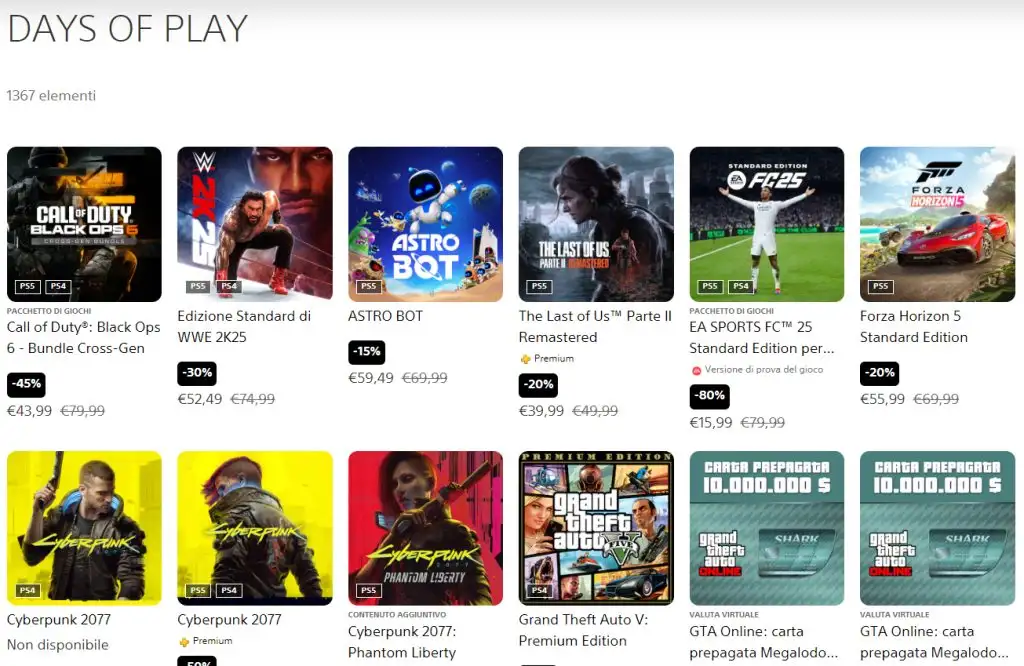
Task: Open EA SPORTS FC 25 cover image
Action: coord(767,224)
